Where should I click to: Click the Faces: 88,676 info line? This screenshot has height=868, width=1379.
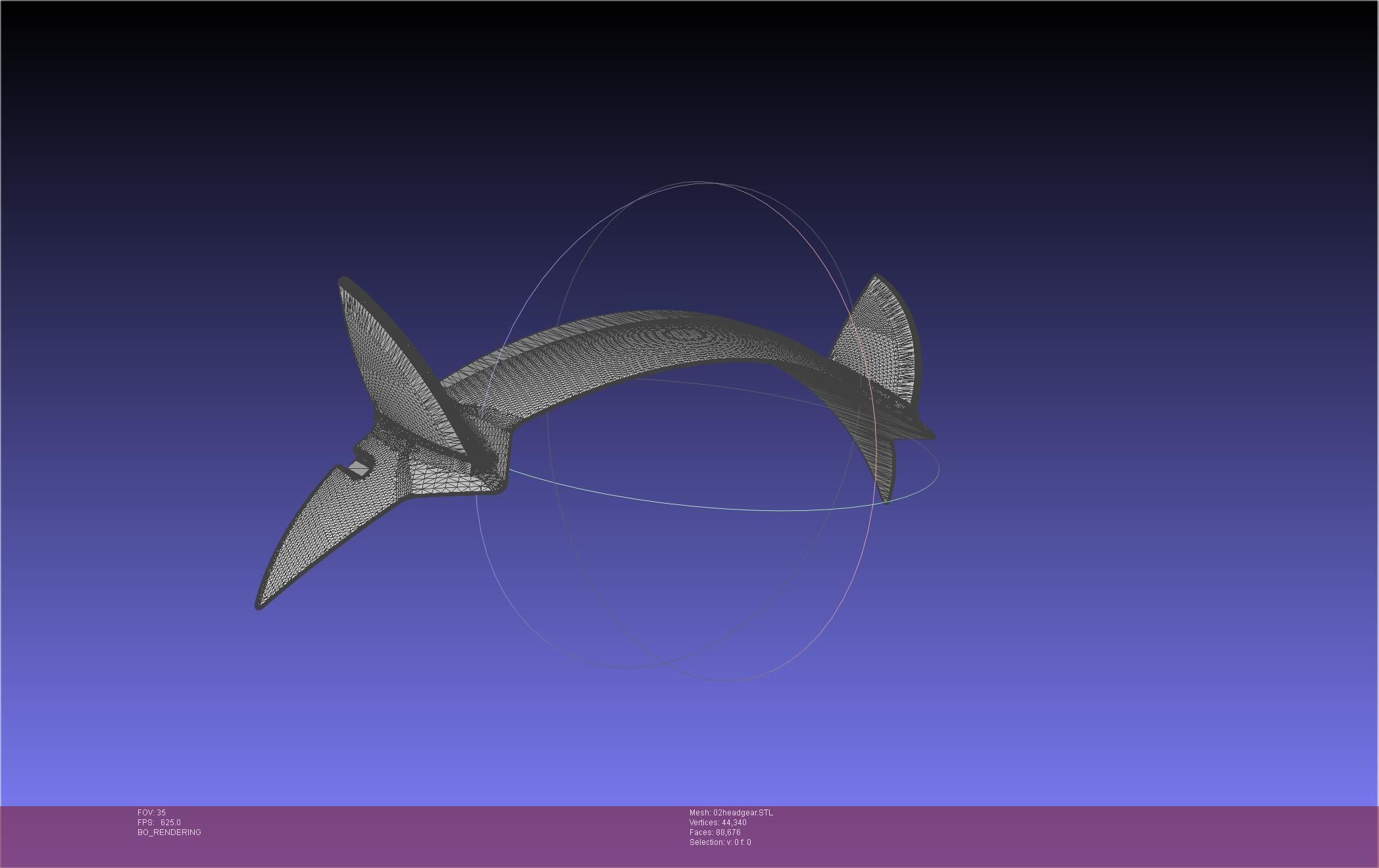[x=715, y=832]
